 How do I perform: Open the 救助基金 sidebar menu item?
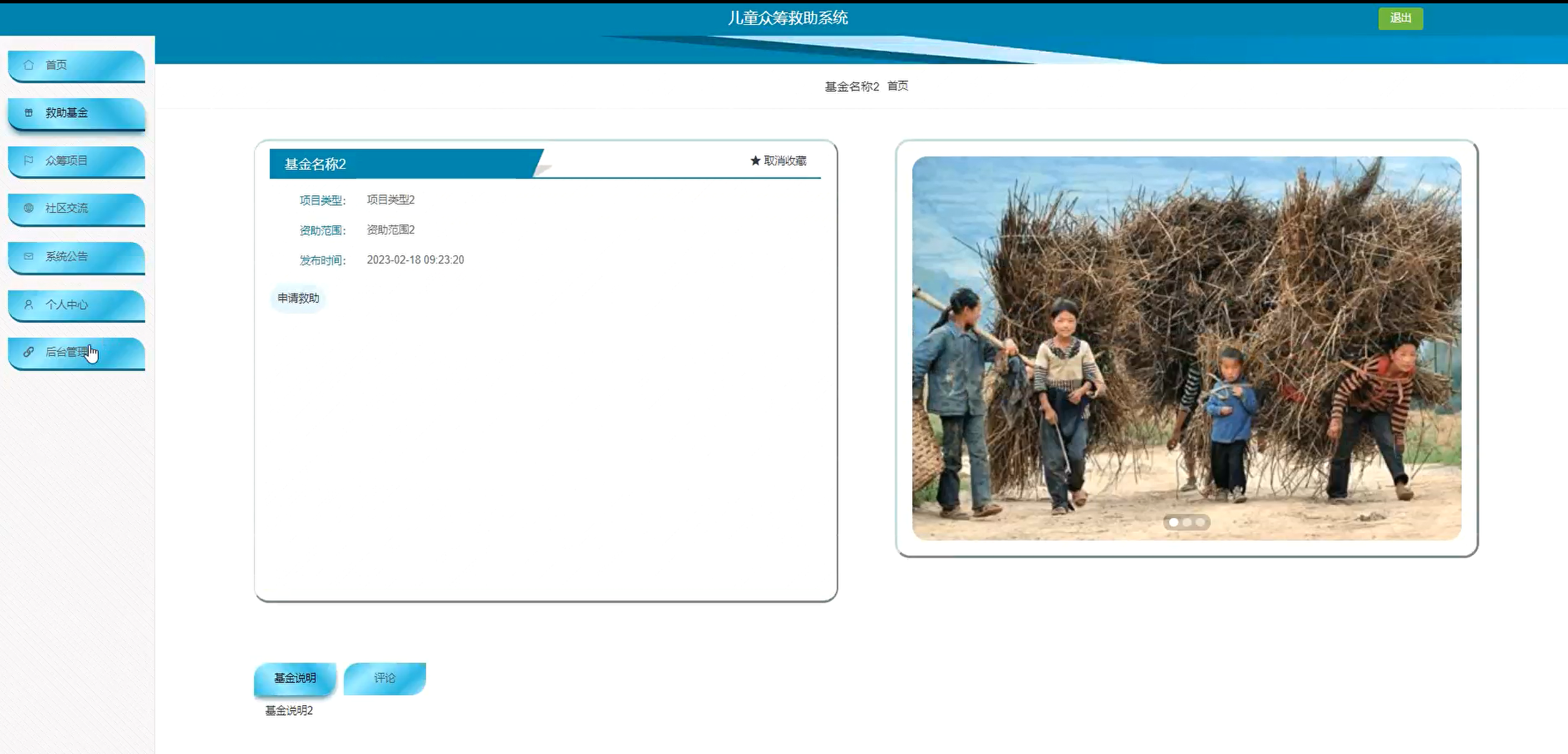tap(77, 113)
